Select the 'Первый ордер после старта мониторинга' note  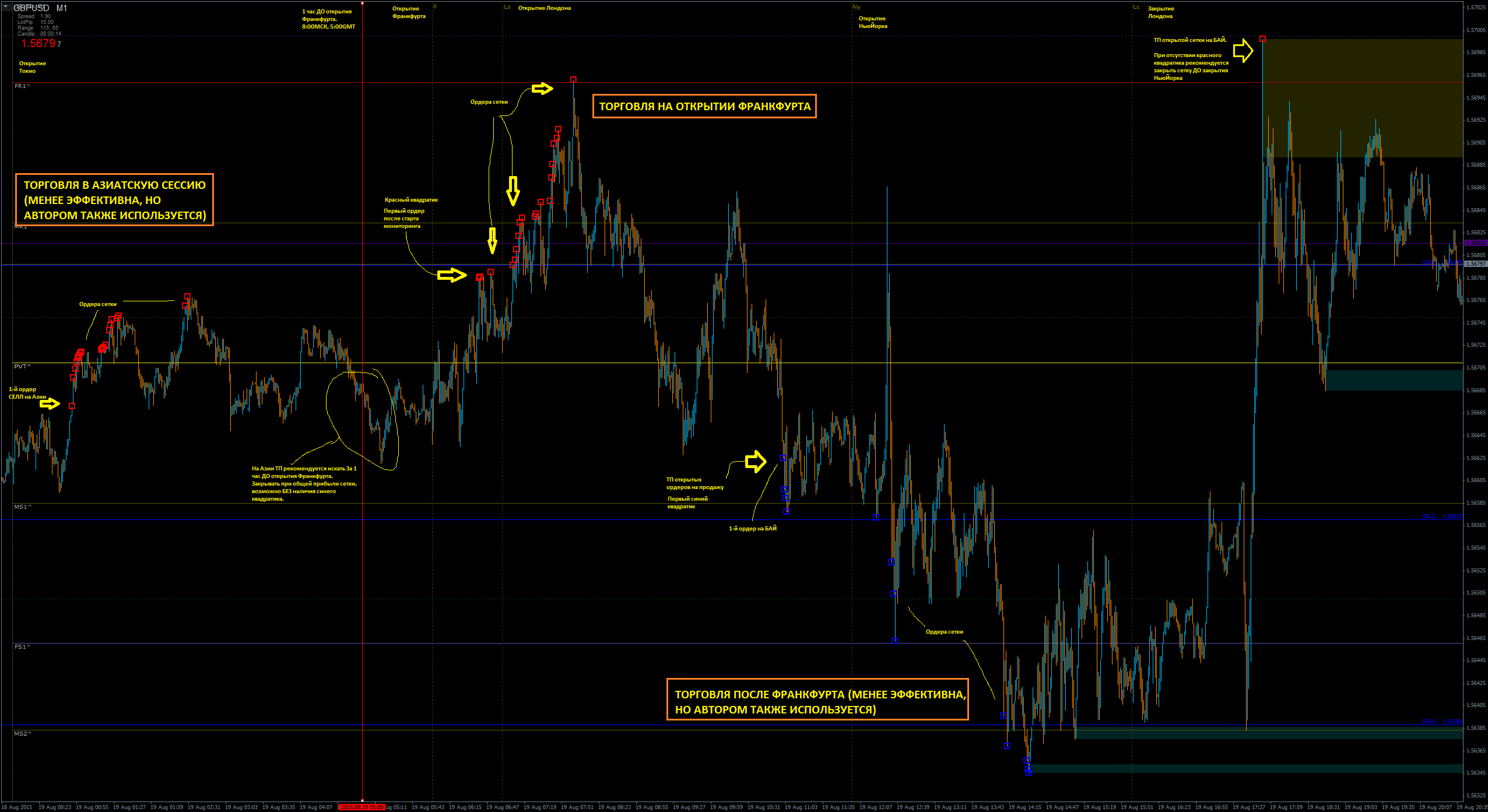pyautogui.click(x=403, y=219)
